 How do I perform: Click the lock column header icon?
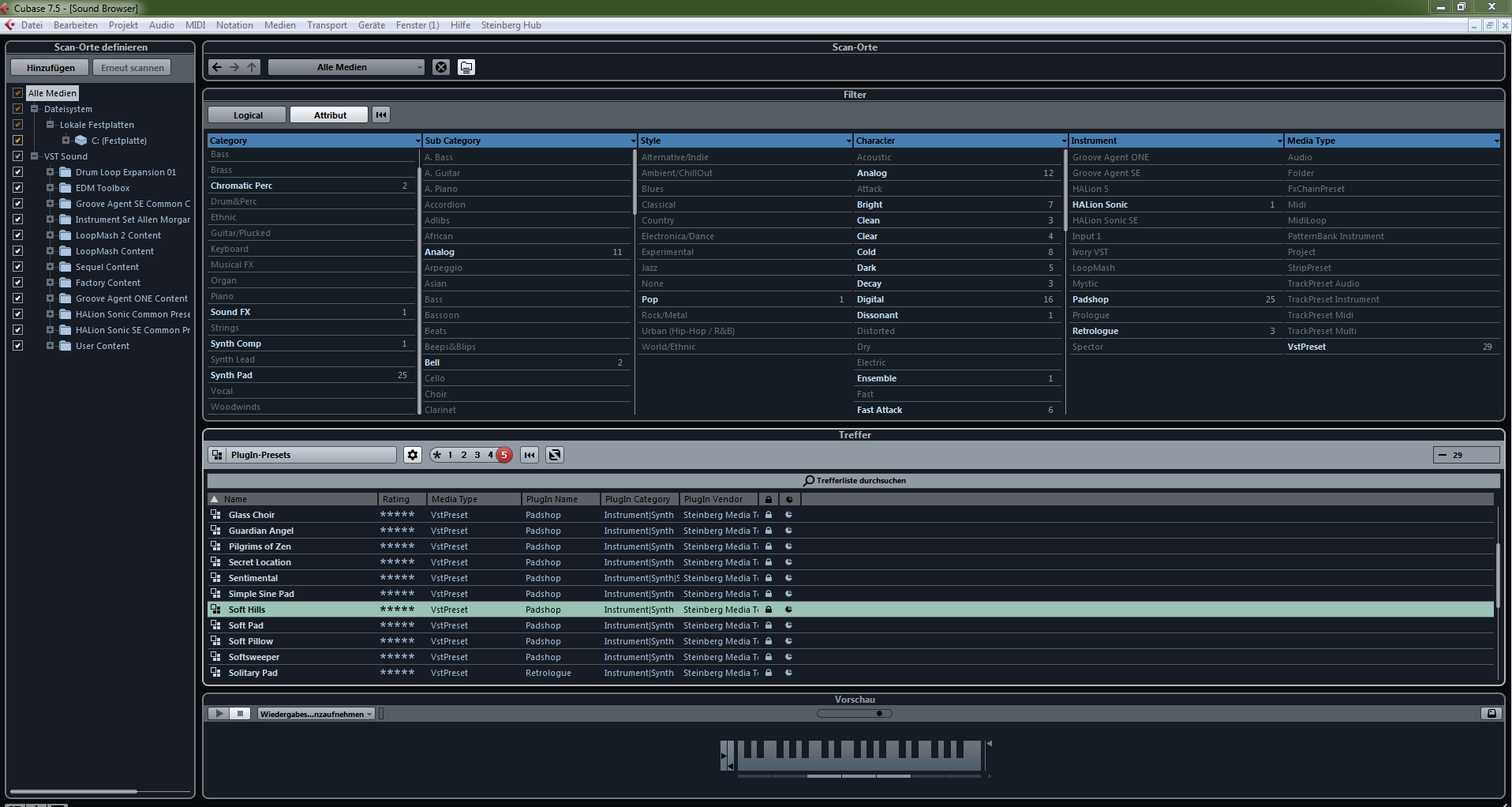pyautogui.click(x=769, y=499)
